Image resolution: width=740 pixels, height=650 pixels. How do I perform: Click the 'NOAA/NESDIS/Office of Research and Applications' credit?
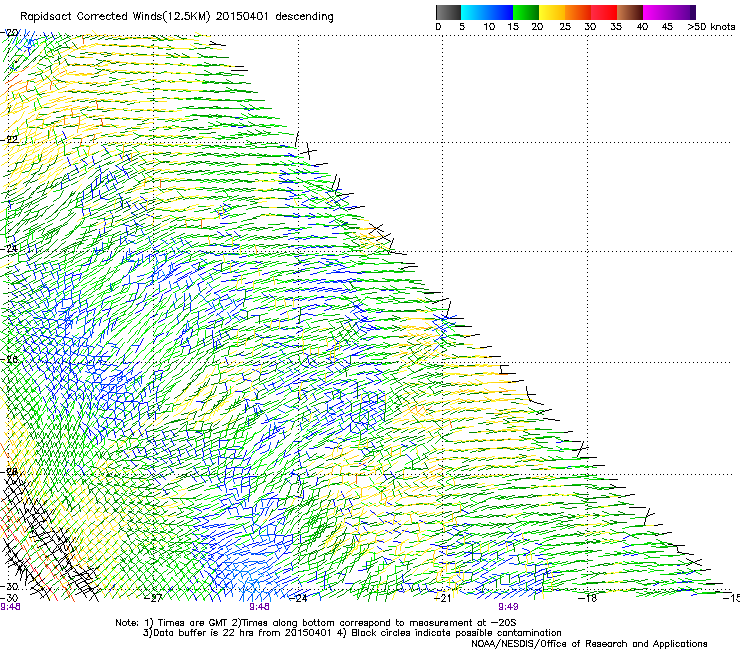click(x=589, y=644)
